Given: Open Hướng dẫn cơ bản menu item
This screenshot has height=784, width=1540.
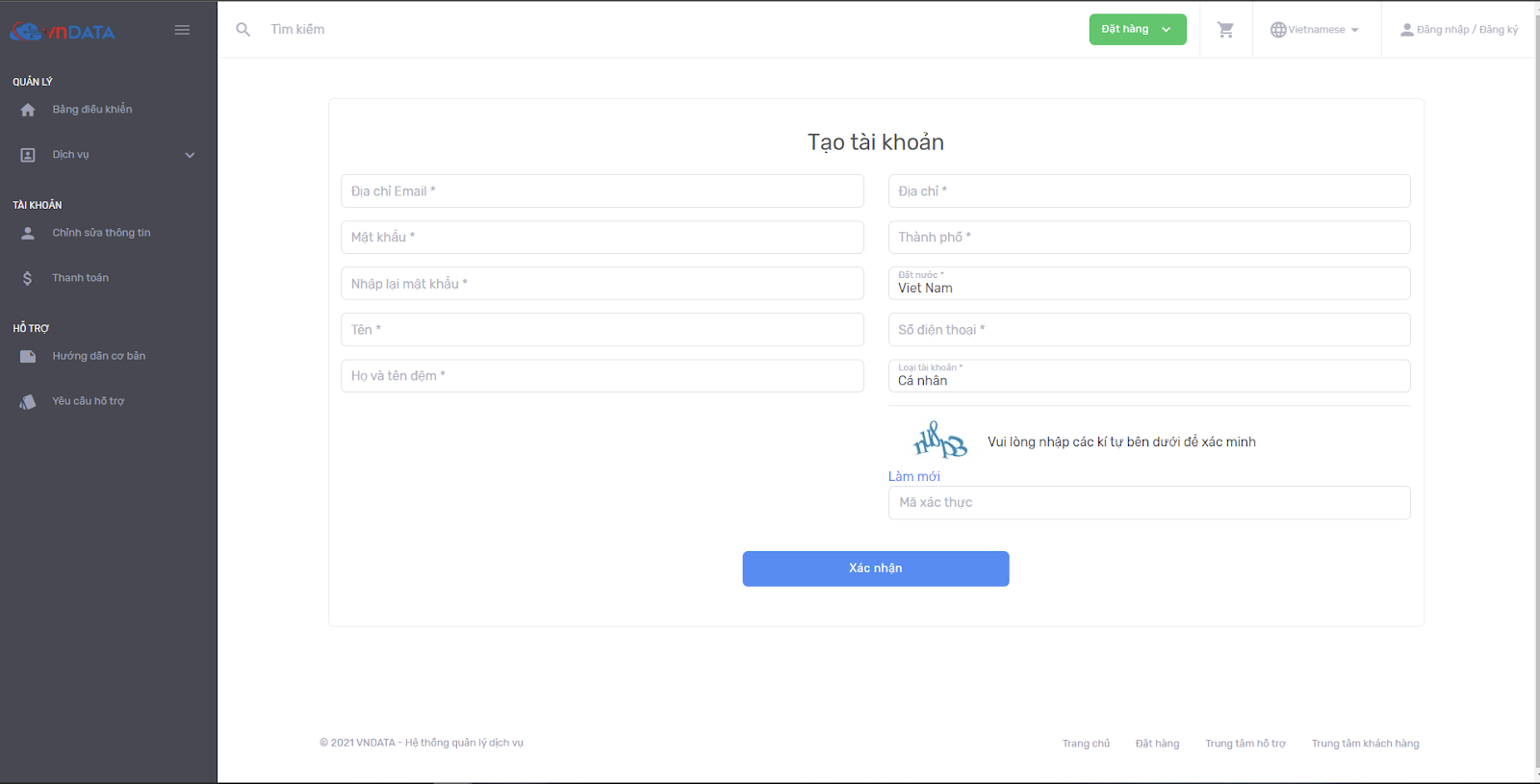Looking at the screenshot, I should click(x=98, y=356).
